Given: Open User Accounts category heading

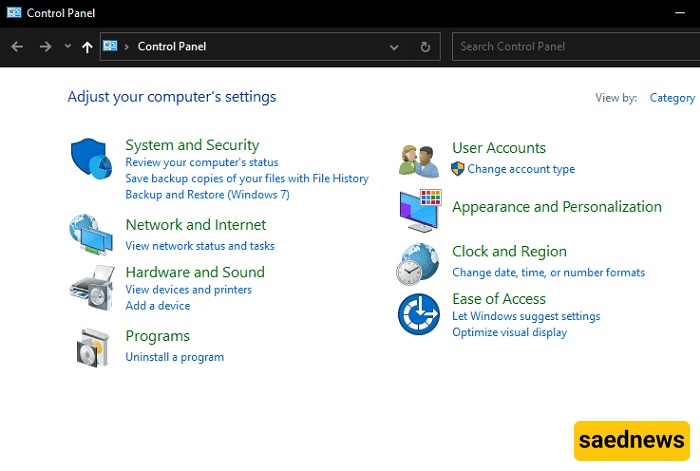Looking at the screenshot, I should tap(499, 148).
